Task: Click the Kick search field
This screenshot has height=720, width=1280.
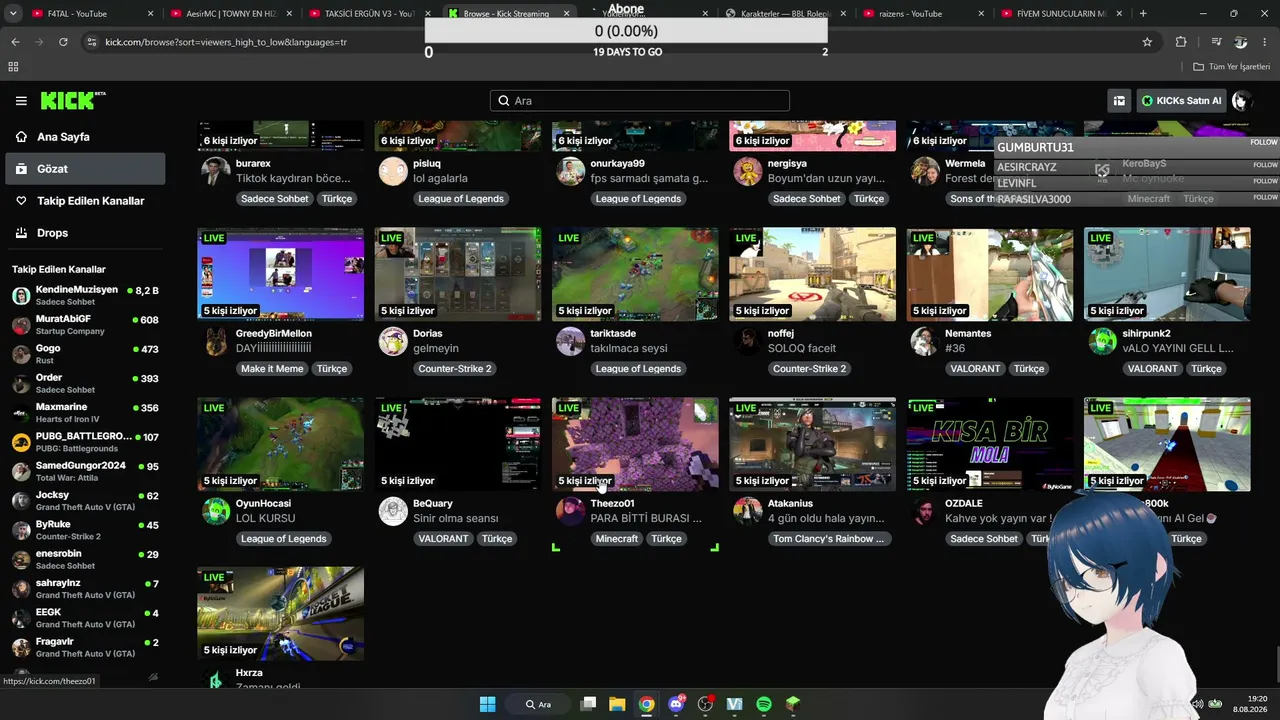Action: pyautogui.click(x=640, y=101)
